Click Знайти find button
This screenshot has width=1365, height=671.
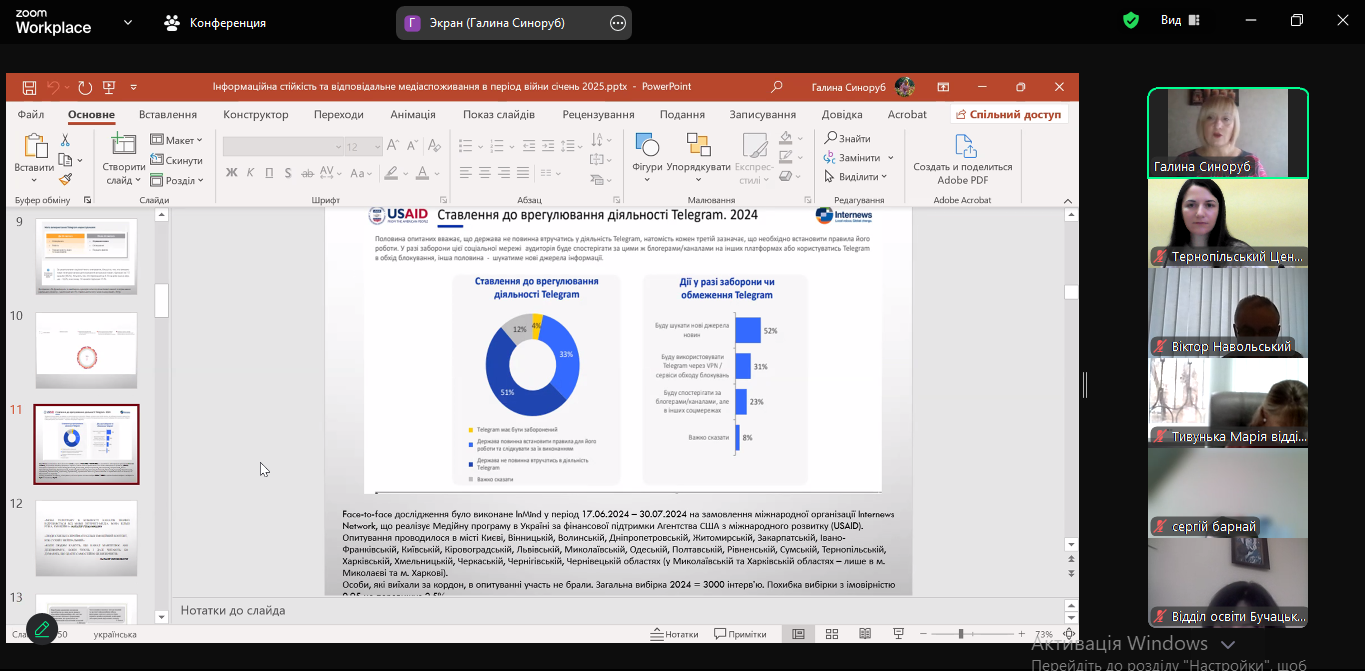click(848, 138)
